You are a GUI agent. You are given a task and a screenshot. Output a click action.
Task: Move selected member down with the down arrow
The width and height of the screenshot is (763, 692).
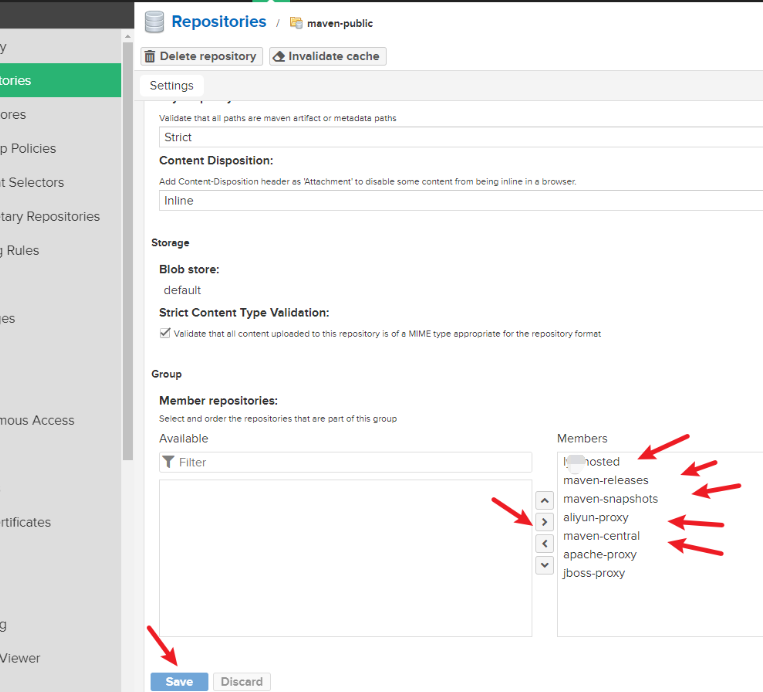tap(545, 565)
